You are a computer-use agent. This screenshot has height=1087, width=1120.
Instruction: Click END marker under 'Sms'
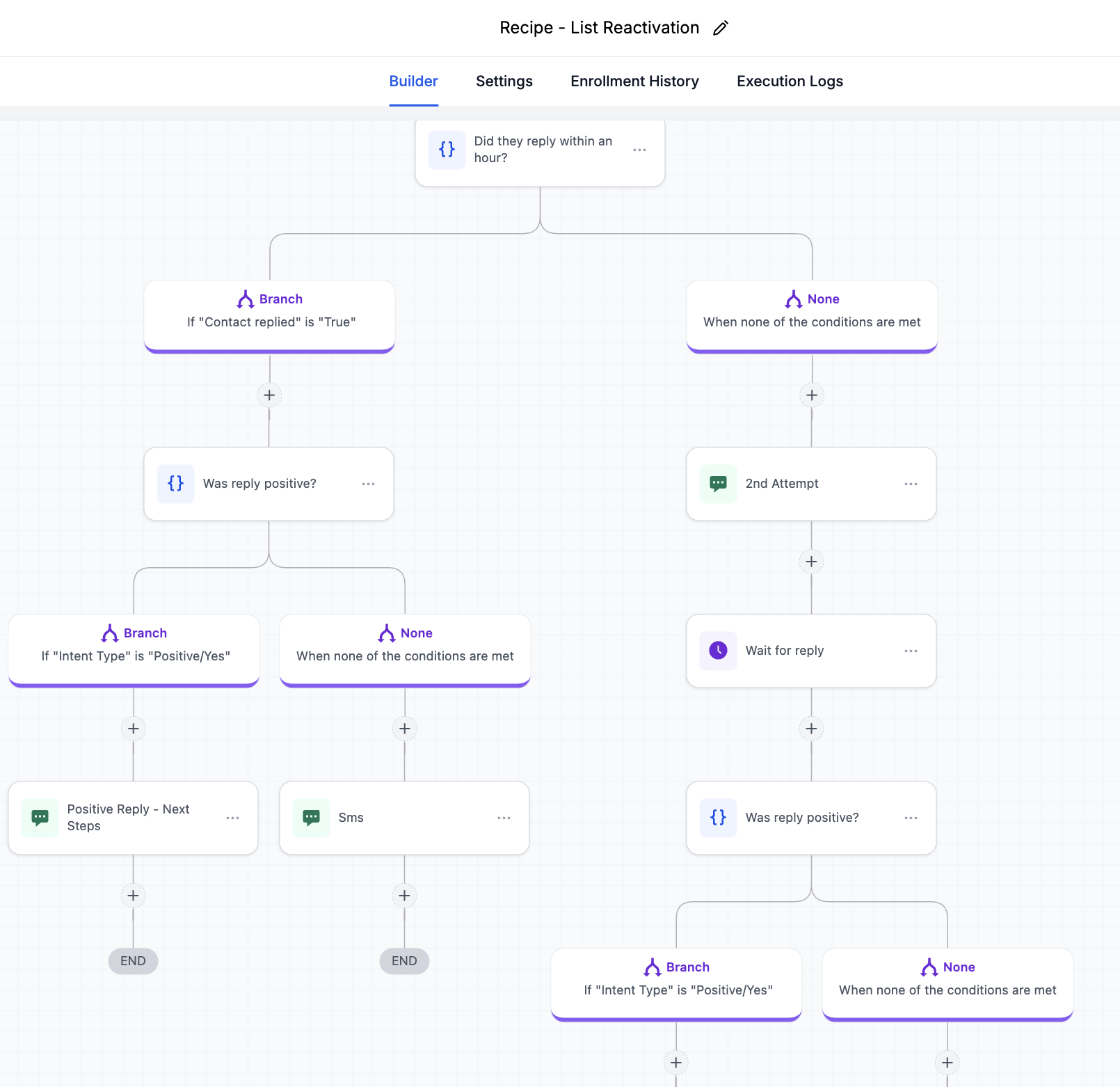[404, 961]
